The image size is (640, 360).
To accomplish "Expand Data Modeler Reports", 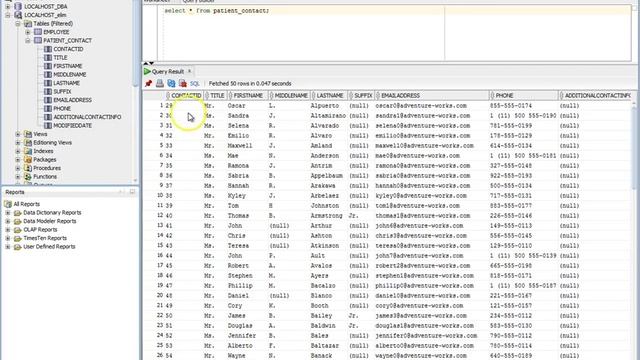I will [8, 221].
